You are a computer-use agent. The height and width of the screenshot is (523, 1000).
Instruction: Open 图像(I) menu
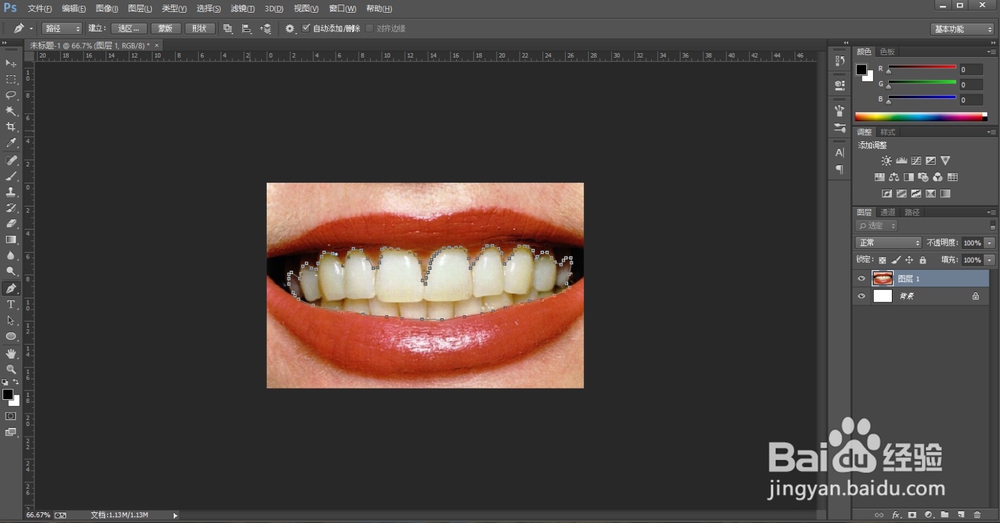107,9
